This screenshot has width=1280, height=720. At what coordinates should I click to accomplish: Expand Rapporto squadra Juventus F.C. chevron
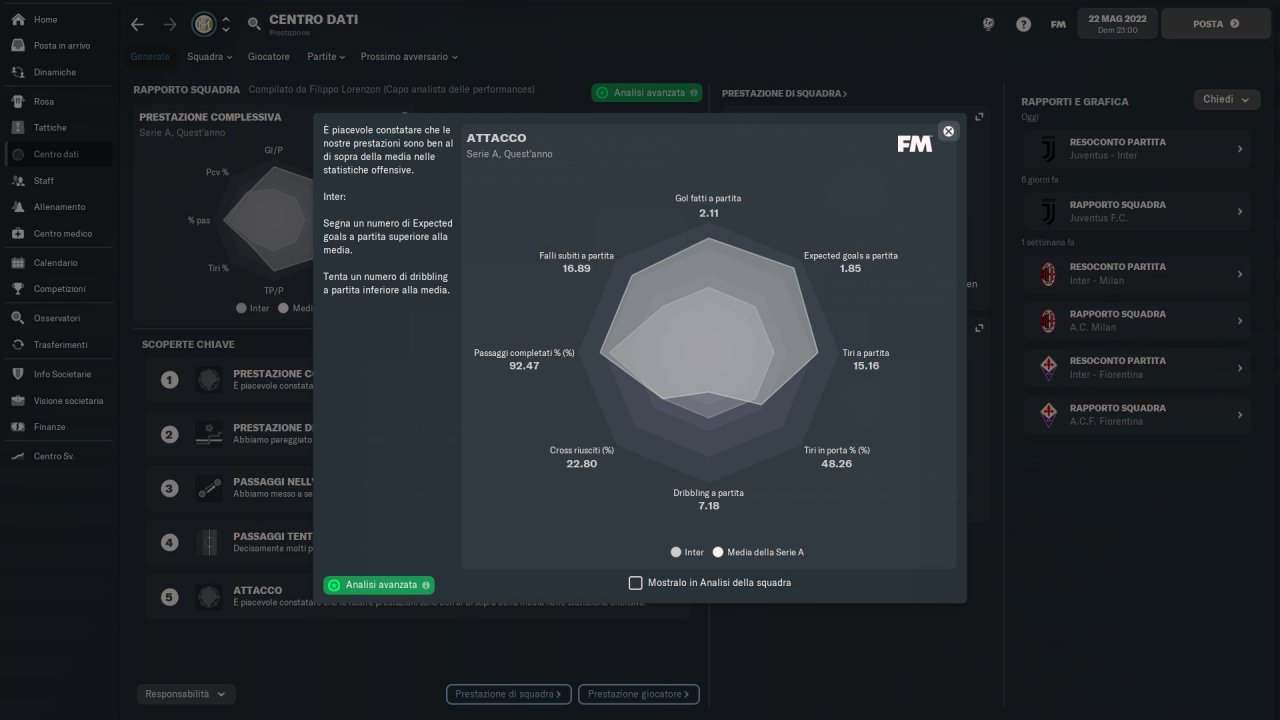[1240, 211]
